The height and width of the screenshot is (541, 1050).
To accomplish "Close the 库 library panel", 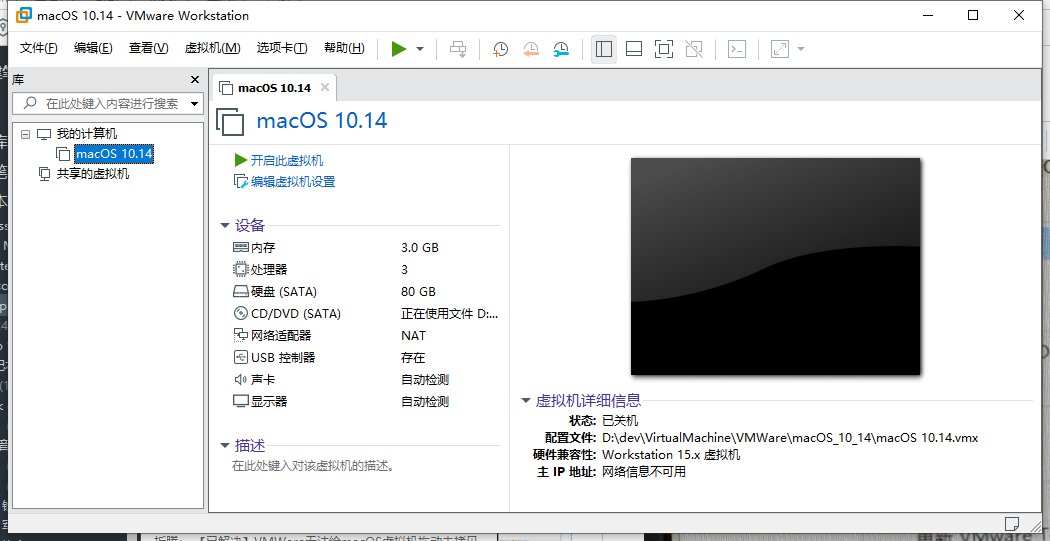I will (x=195, y=80).
